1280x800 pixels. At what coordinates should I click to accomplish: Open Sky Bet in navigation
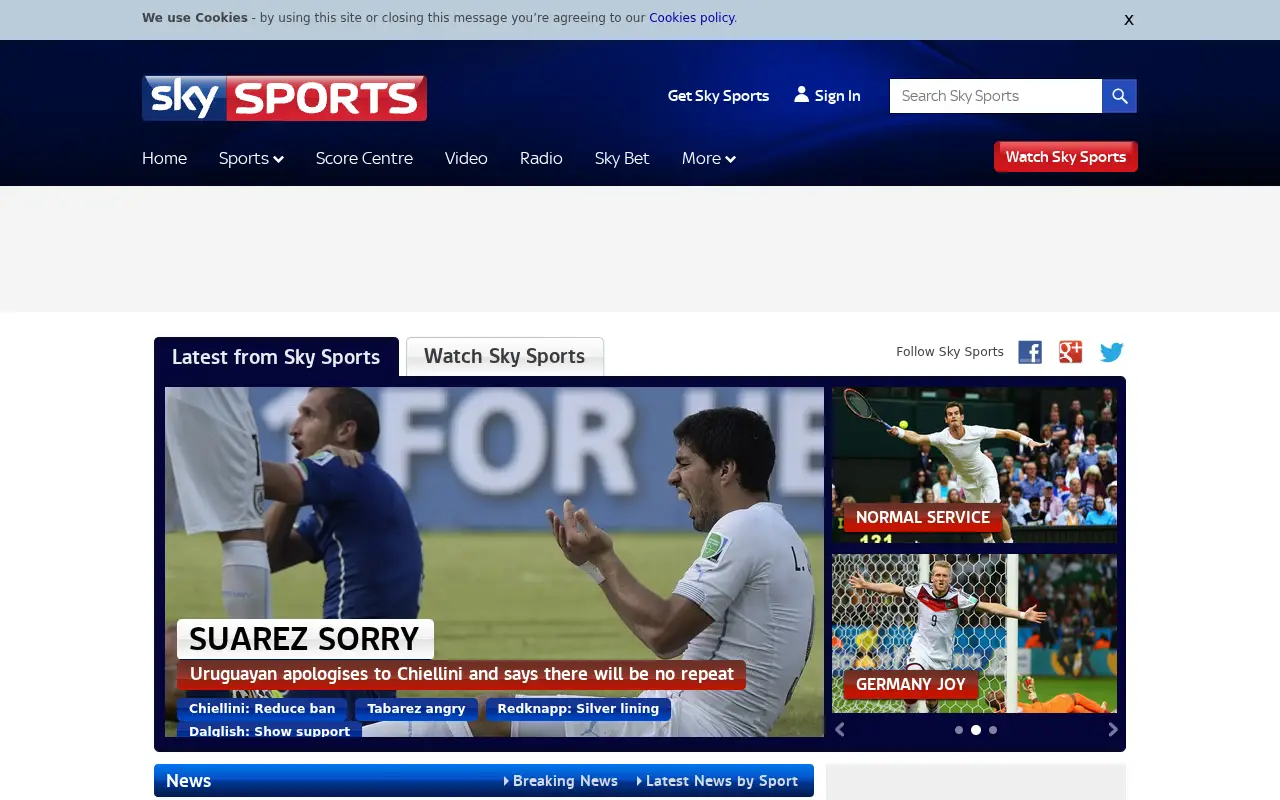click(622, 158)
